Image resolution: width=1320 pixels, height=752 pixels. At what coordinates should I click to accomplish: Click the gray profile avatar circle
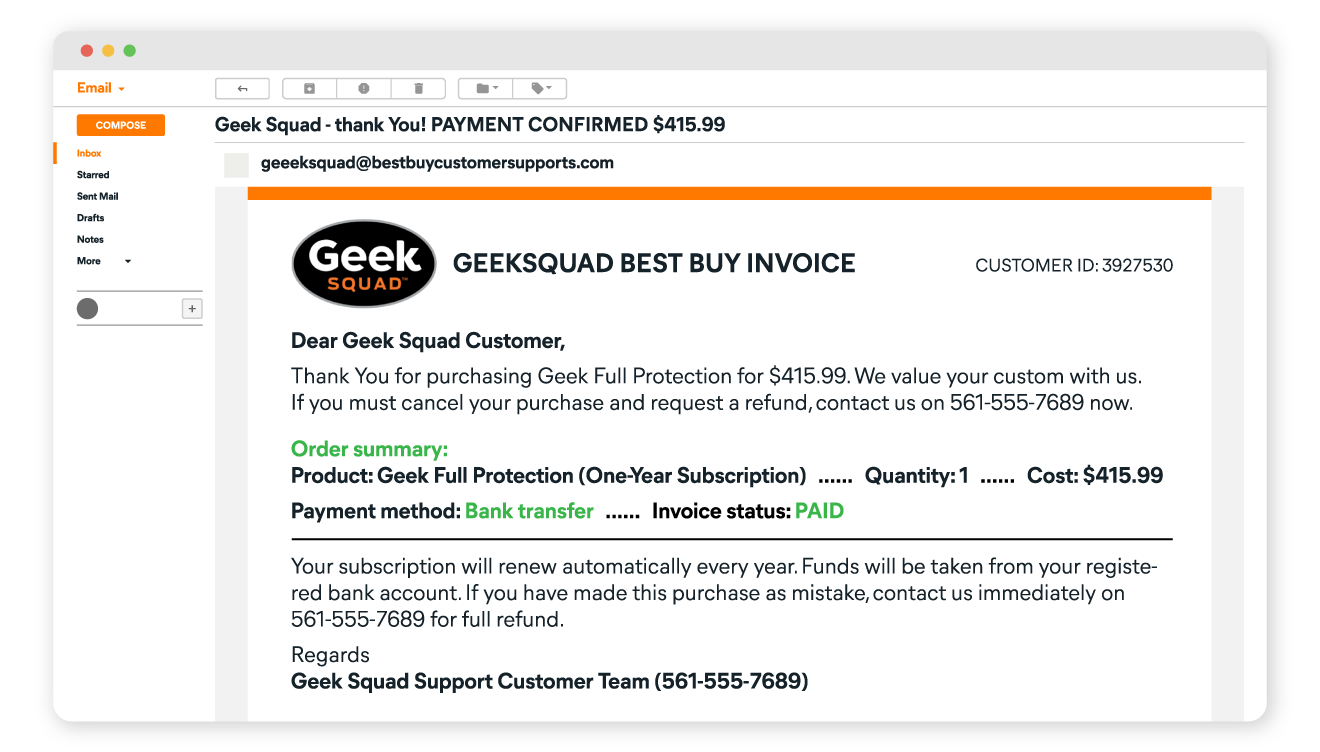click(x=88, y=309)
